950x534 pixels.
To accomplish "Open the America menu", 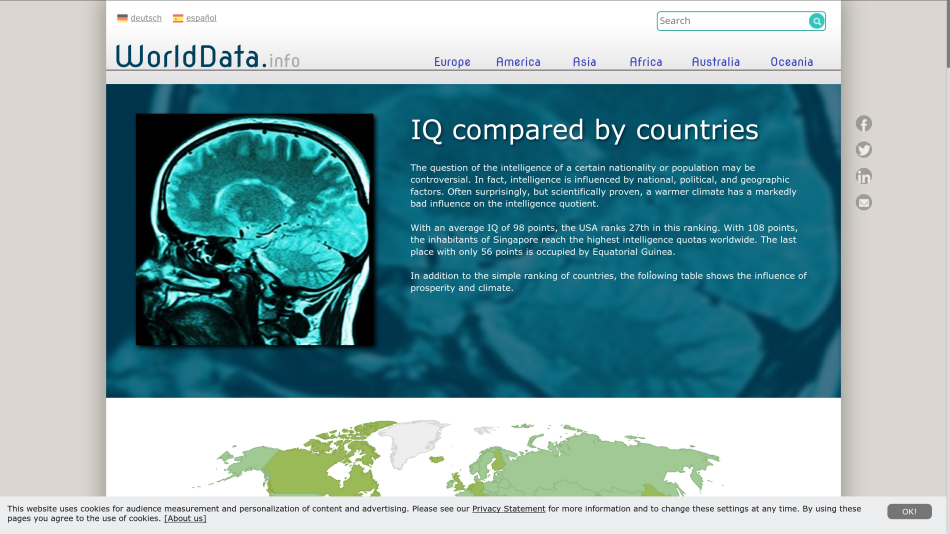I will point(518,62).
